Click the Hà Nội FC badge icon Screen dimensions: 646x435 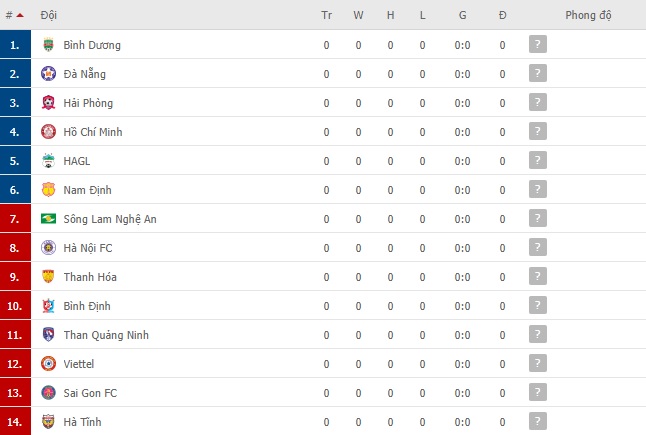pos(48,248)
